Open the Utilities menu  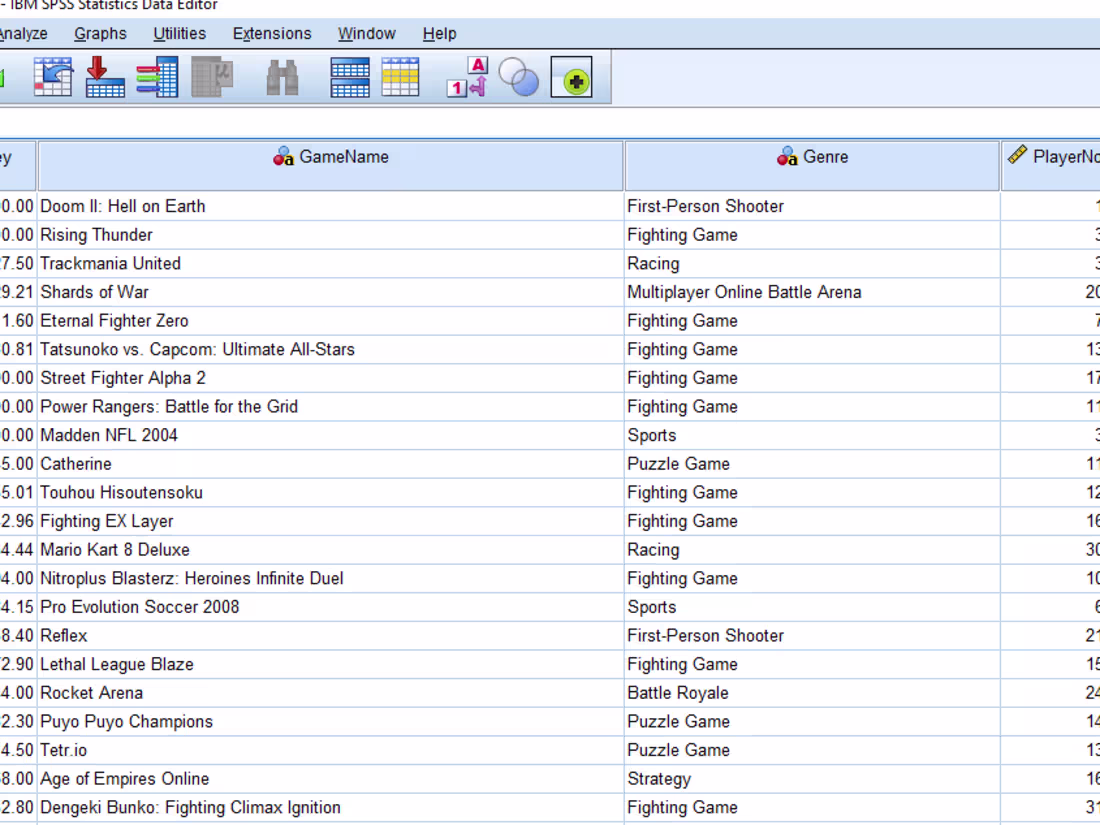click(x=180, y=34)
